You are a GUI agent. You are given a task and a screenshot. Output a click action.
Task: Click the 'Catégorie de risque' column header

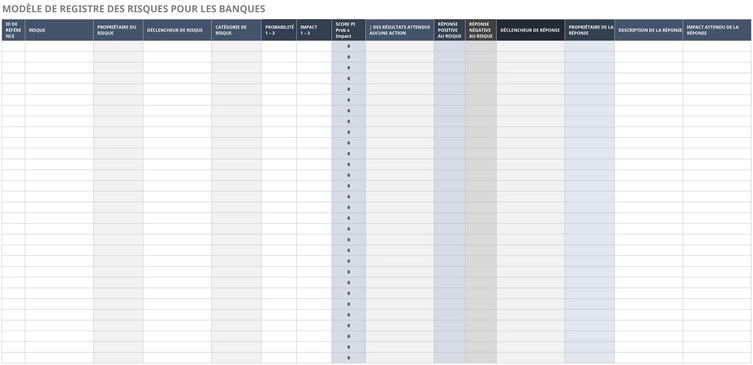point(236,30)
